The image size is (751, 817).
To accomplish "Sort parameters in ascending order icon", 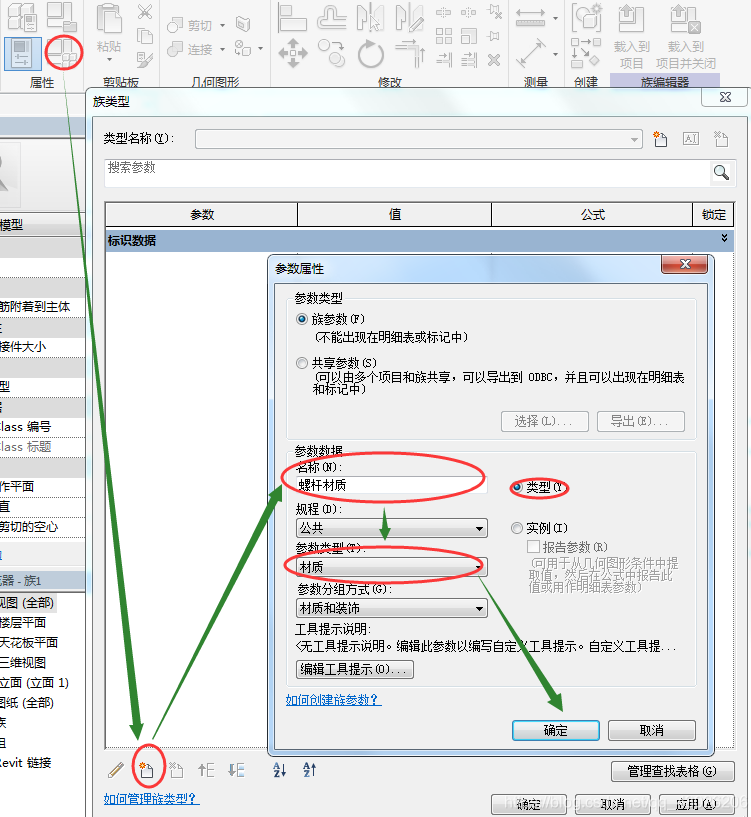I will coord(279,770).
